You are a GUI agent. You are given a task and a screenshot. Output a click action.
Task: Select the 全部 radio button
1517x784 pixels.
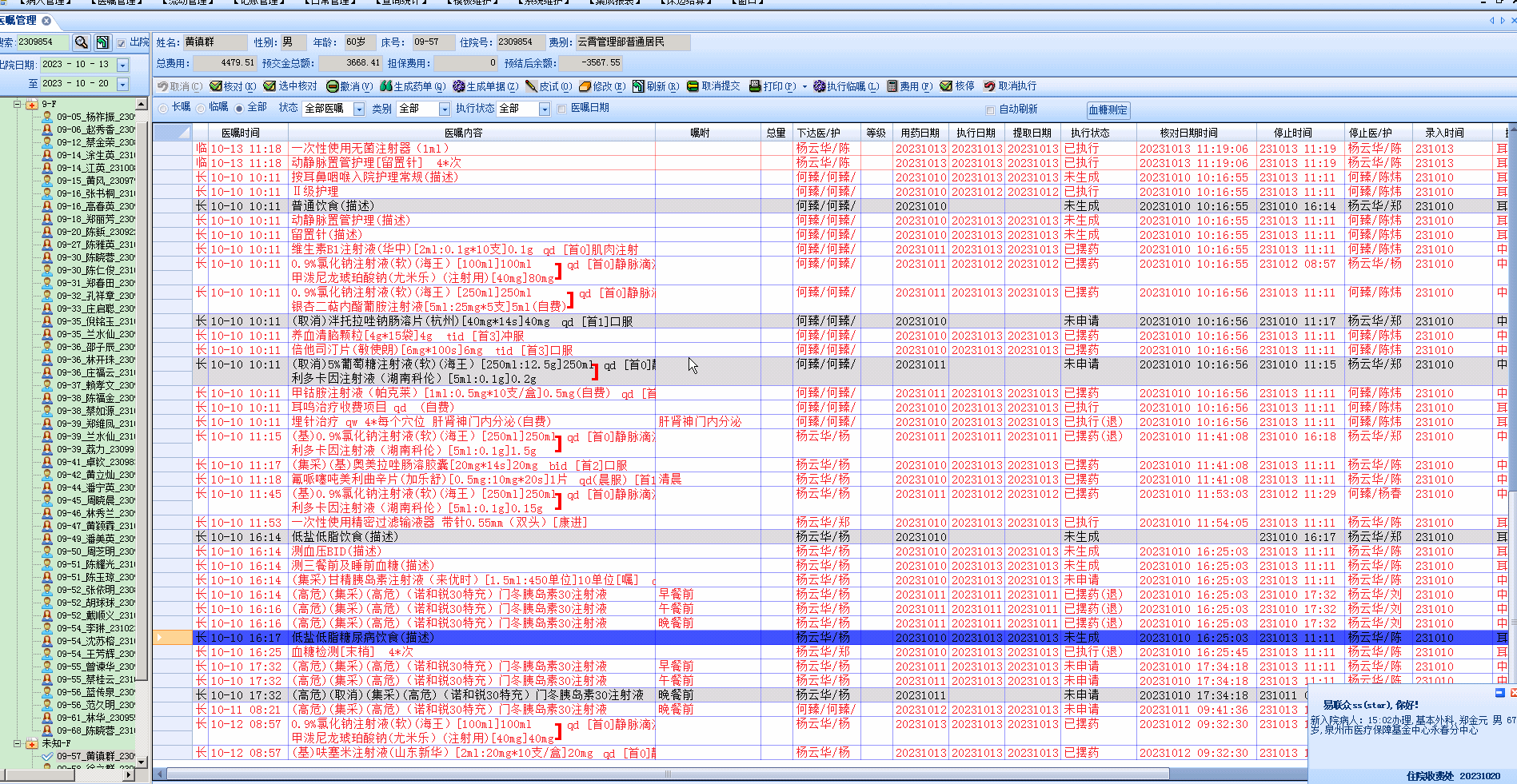pos(239,108)
